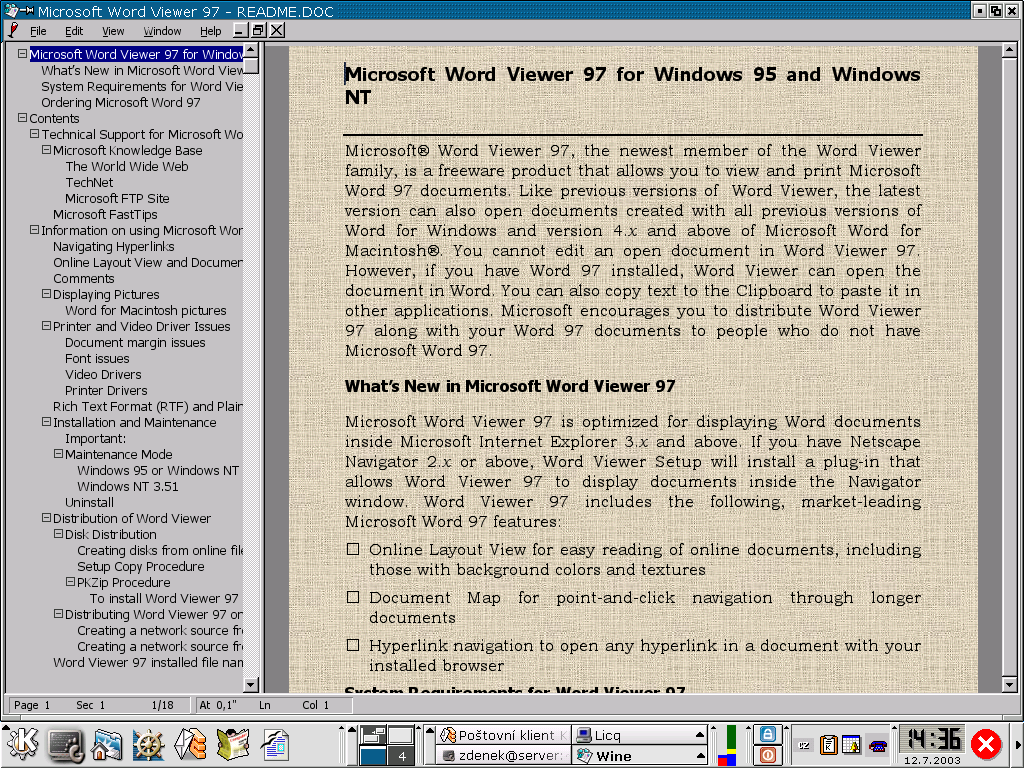Launch the terminal Konsole icon in the panel
The width and height of the screenshot is (1024, 768).
point(66,745)
